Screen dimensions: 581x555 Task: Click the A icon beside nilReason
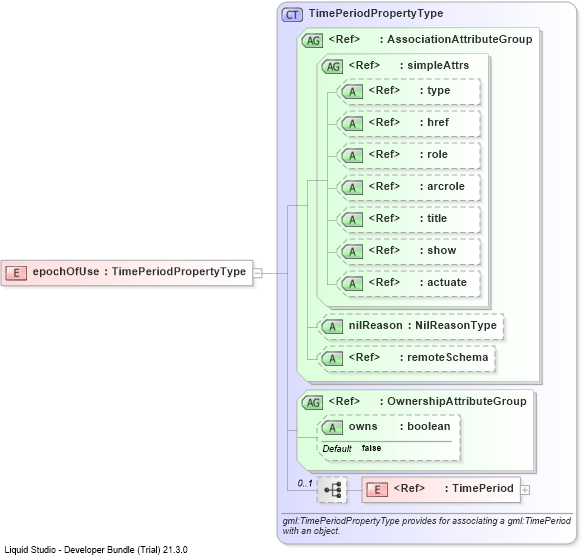(x=332, y=327)
